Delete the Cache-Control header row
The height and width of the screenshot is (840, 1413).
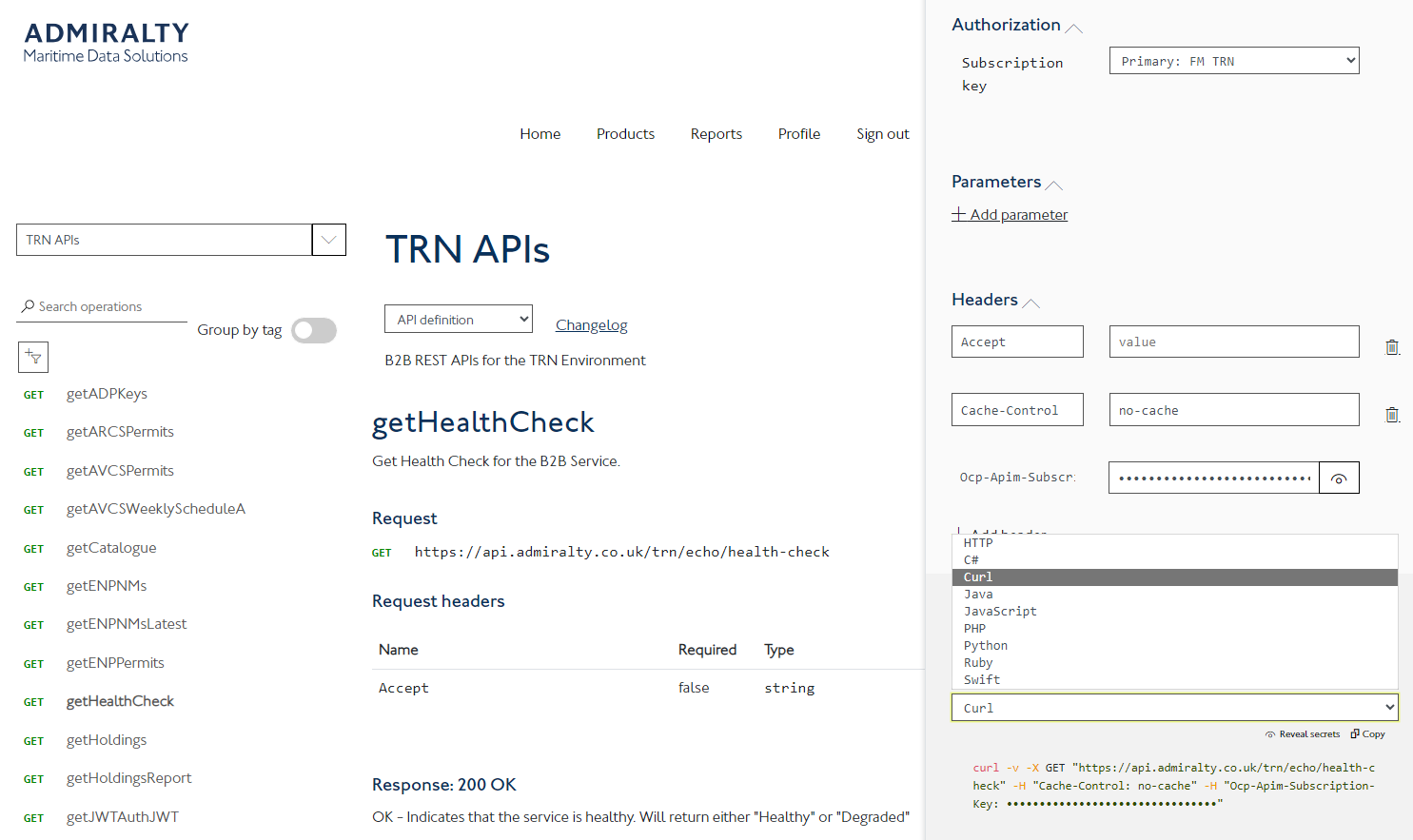coord(1391,415)
